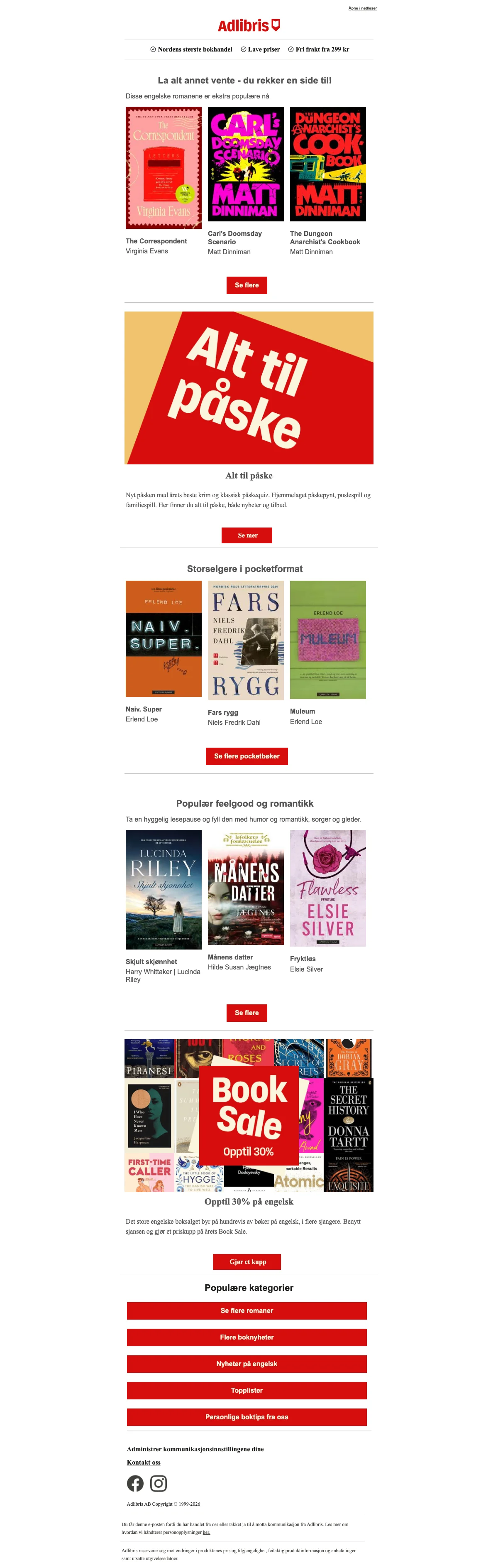This screenshot has width=498, height=1568.
Task: Click Se flere pocketbøker button
Action: [247, 756]
